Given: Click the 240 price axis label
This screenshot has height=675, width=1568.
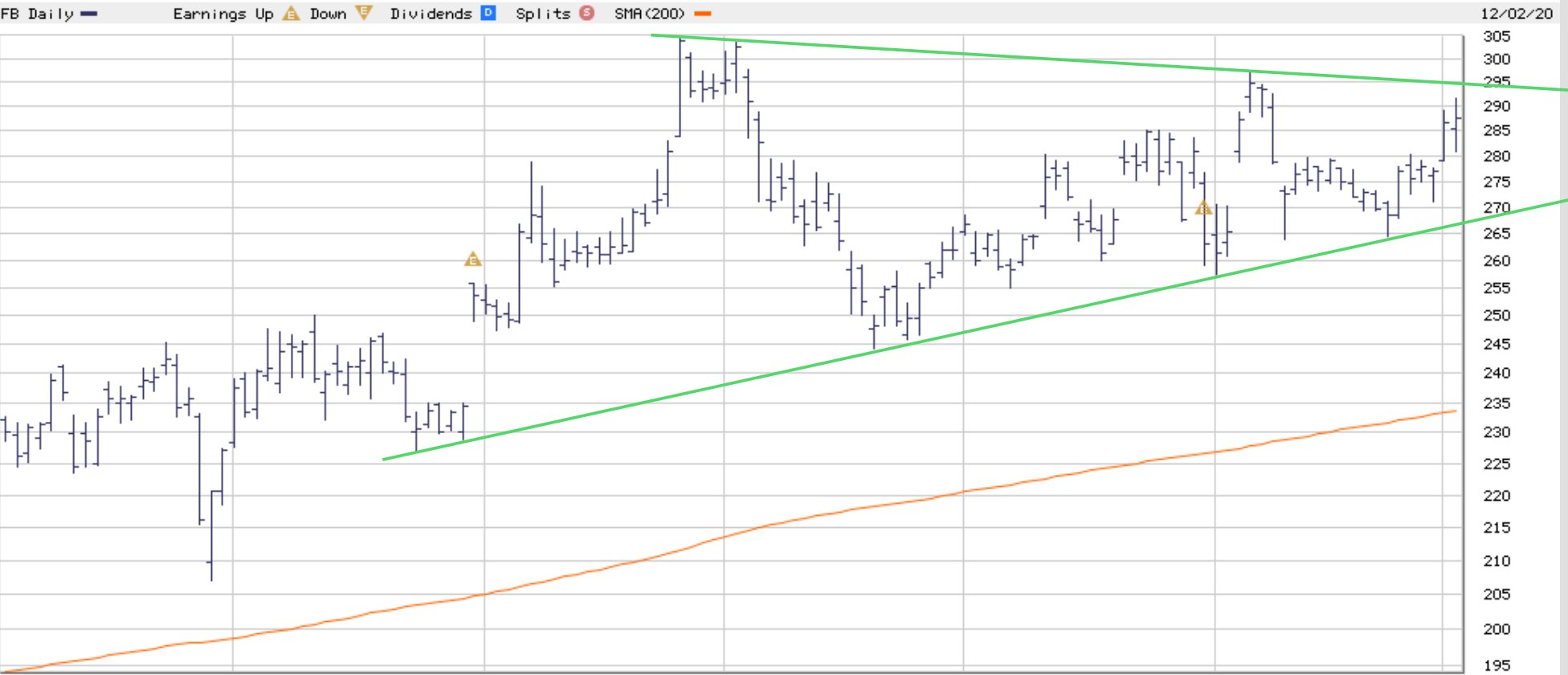Looking at the screenshot, I should [1497, 373].
